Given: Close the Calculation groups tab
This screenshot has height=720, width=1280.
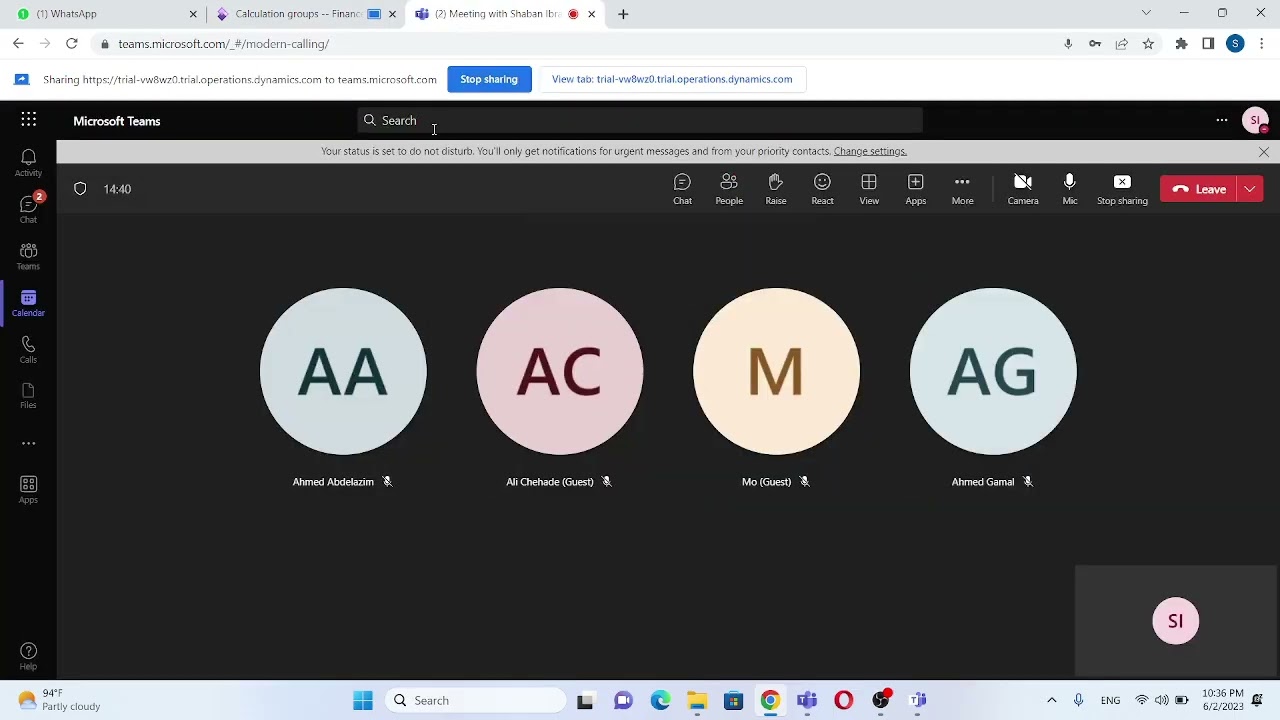Looking at the screenshot, I should point(392,14).
